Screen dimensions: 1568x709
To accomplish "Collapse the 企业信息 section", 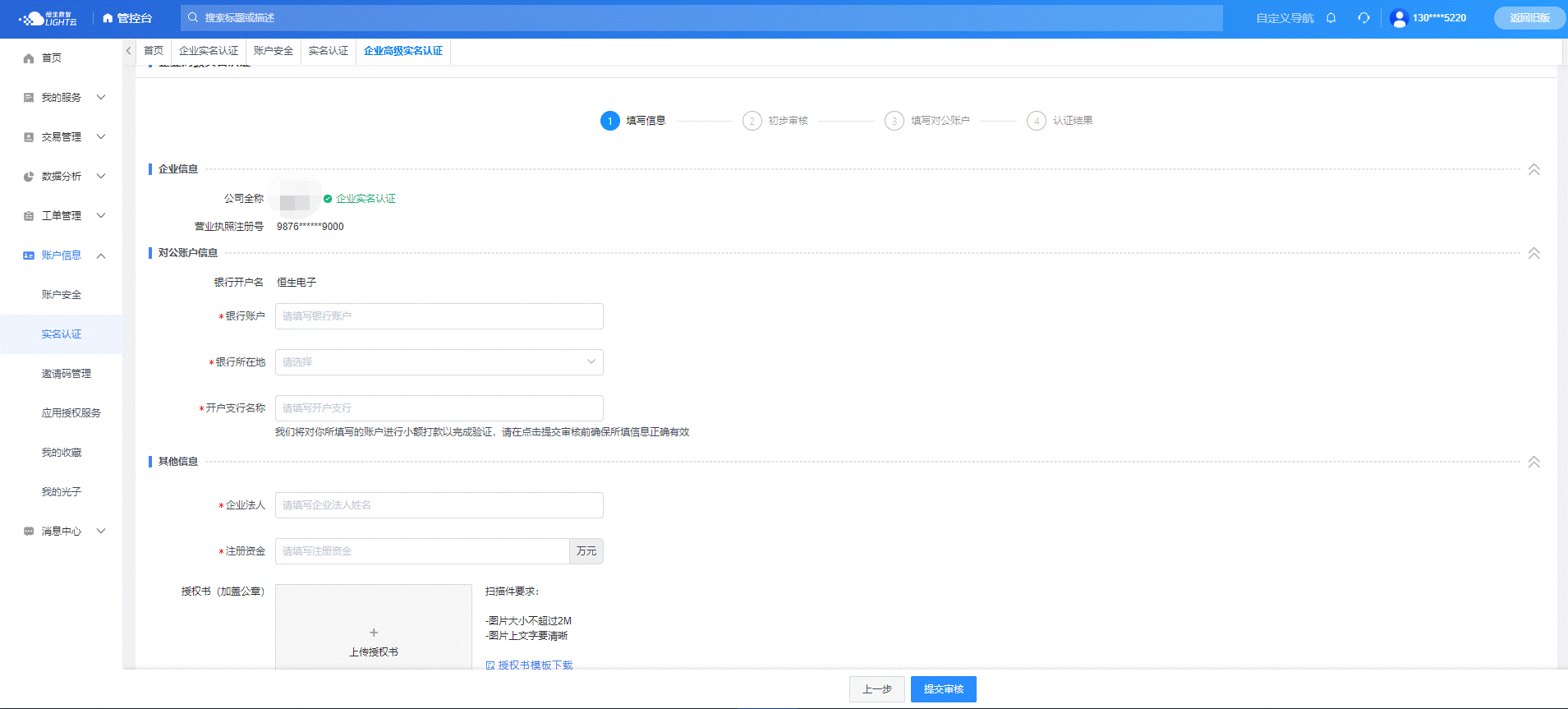I will pyautogui.click(x=1534, y=169).
